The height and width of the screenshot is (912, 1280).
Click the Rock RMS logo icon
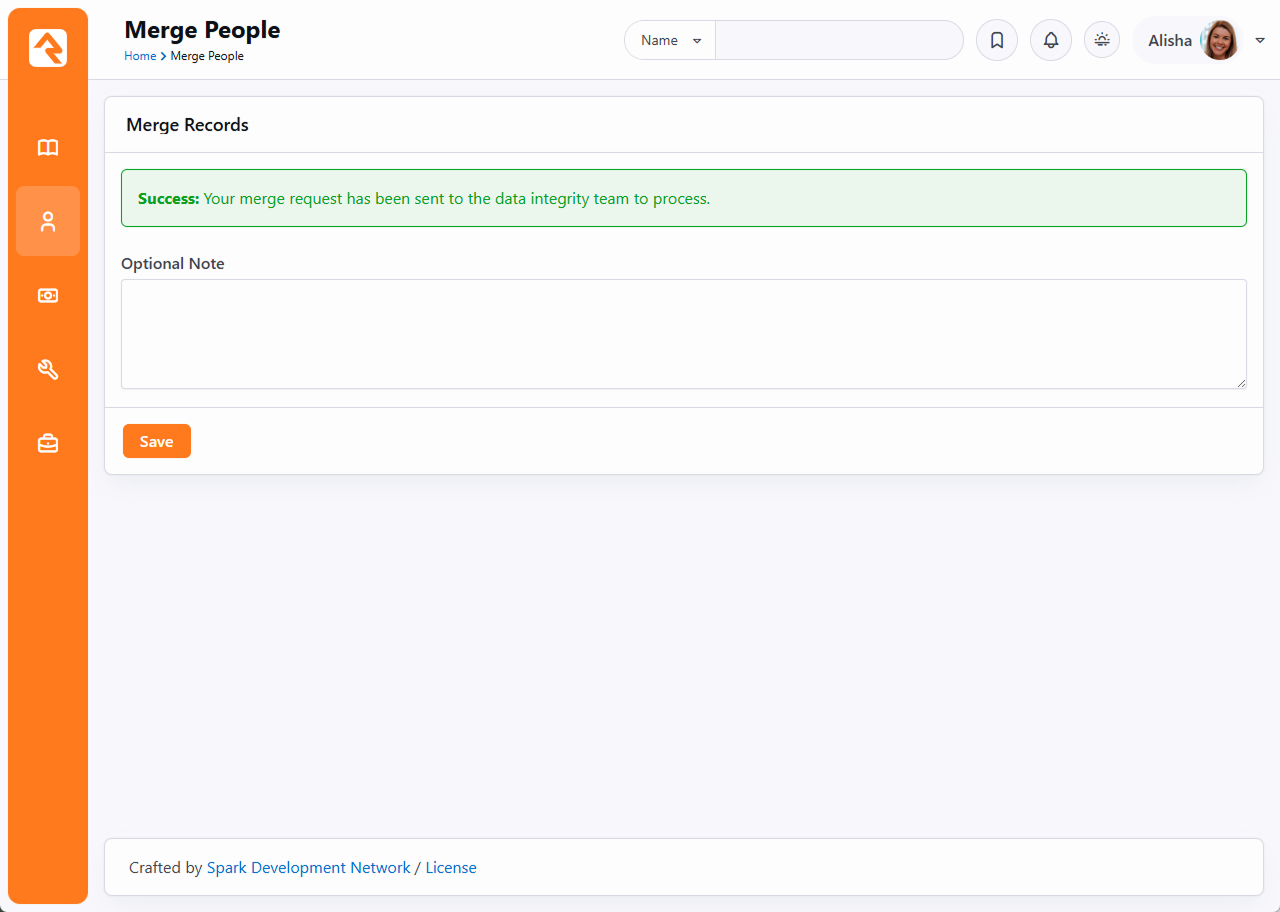click(48, 48)
